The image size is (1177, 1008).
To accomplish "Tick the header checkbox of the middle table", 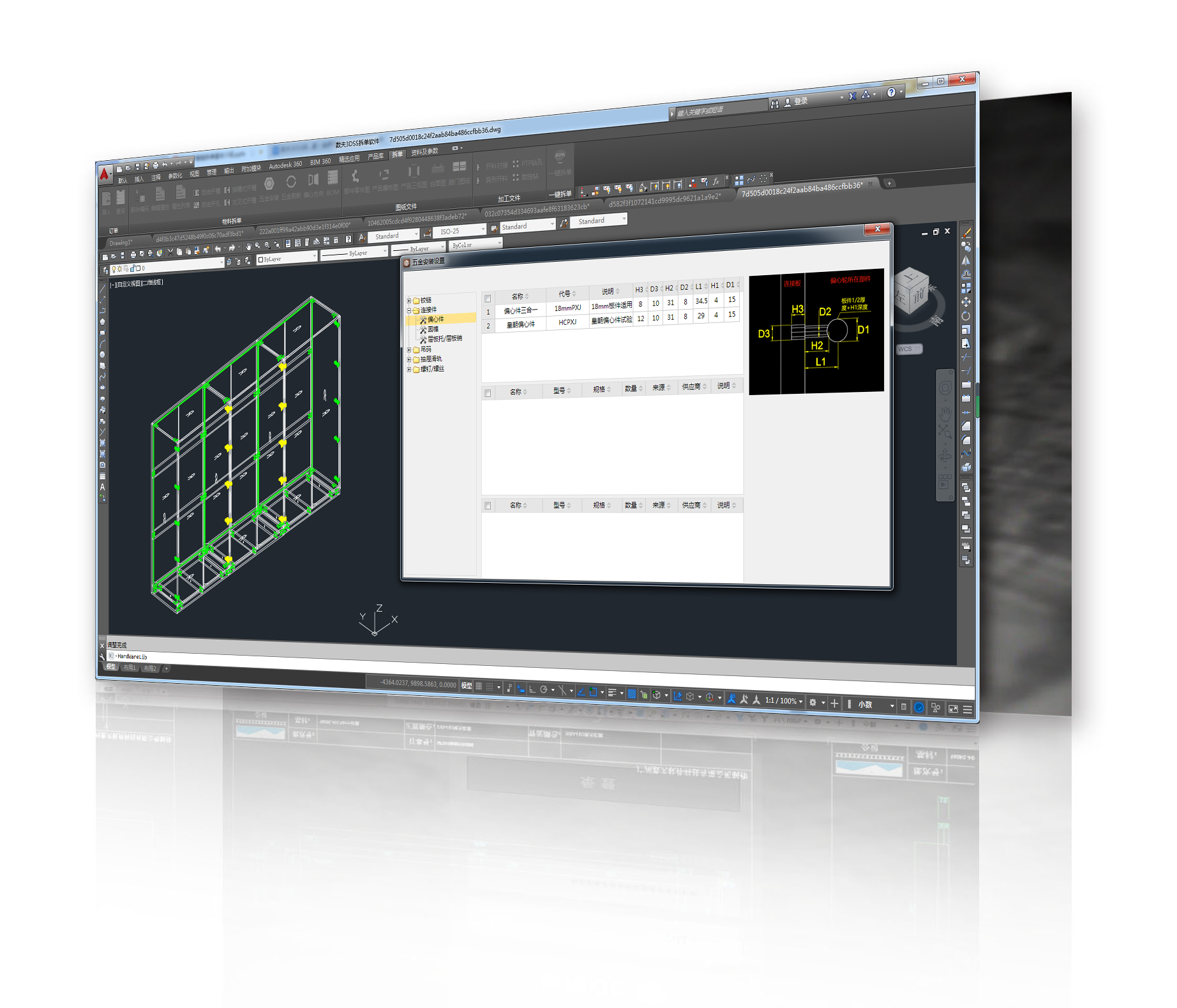I will pos(488,393).
